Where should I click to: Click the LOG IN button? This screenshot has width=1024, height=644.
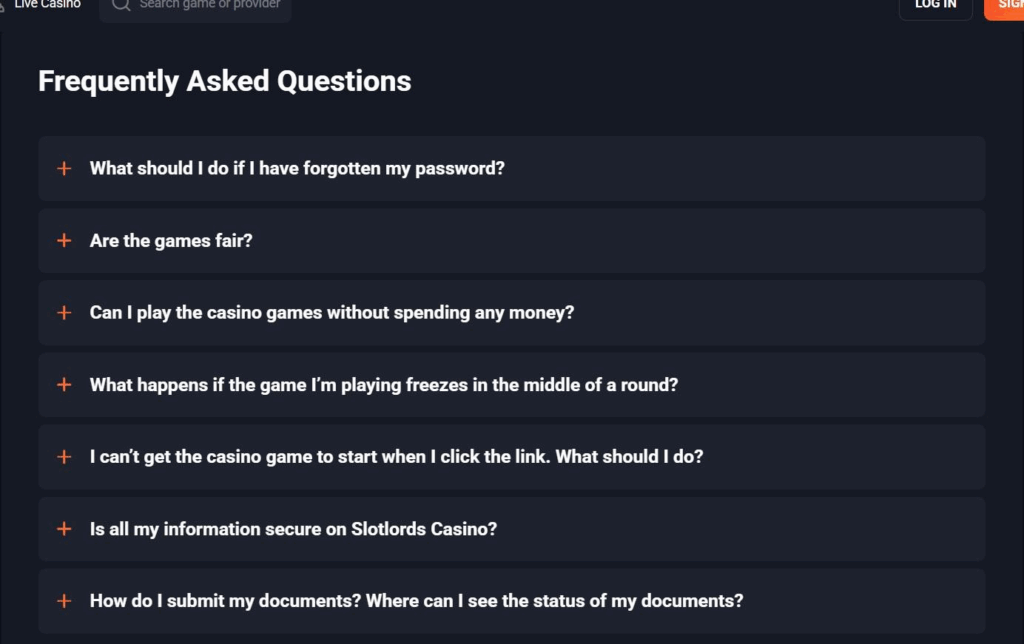tap(935, 5)
